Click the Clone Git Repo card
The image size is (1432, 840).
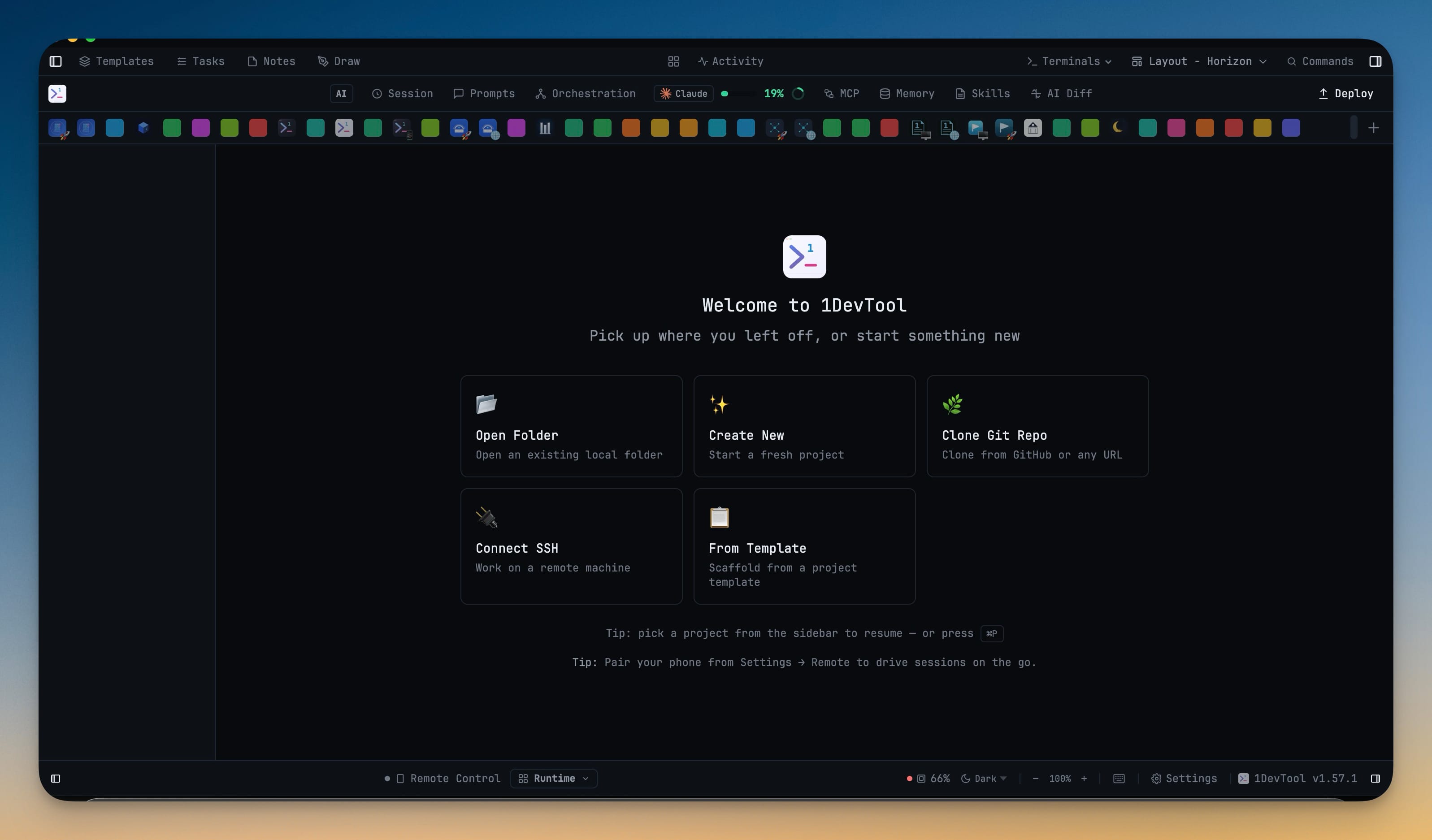(1037, 426)
